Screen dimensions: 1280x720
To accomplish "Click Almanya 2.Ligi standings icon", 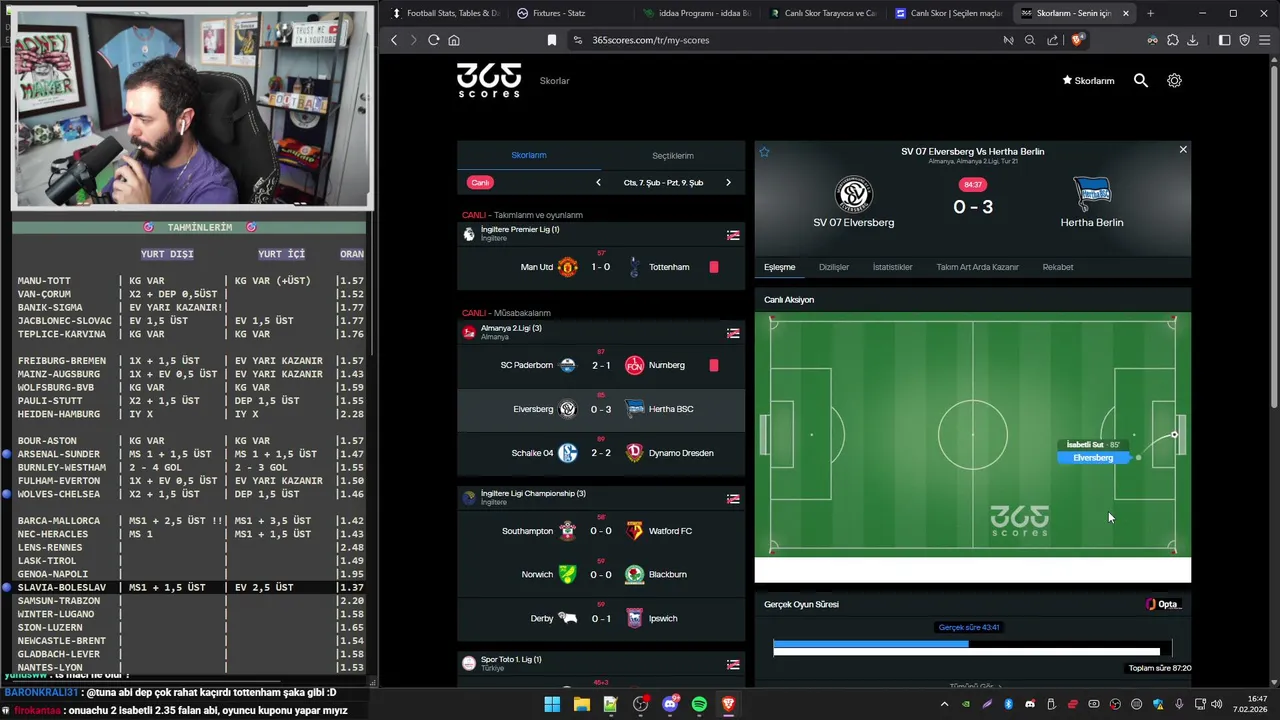I will 733,333.
